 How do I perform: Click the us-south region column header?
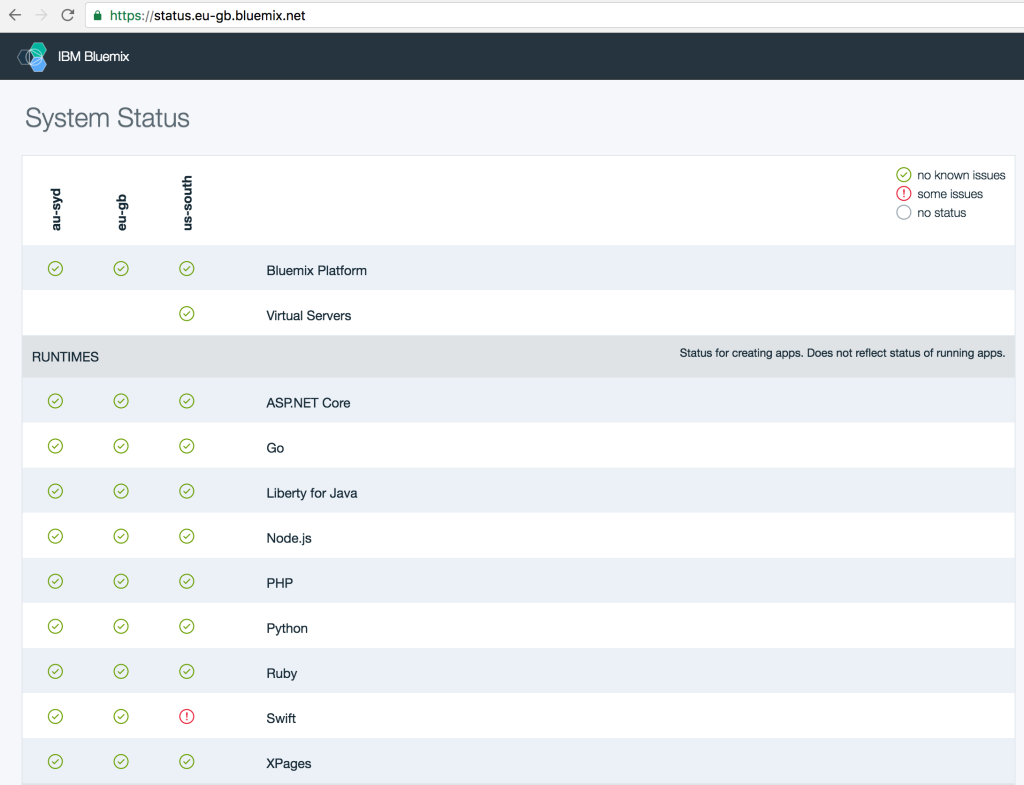pyautogui.click(x=187, y=202)
